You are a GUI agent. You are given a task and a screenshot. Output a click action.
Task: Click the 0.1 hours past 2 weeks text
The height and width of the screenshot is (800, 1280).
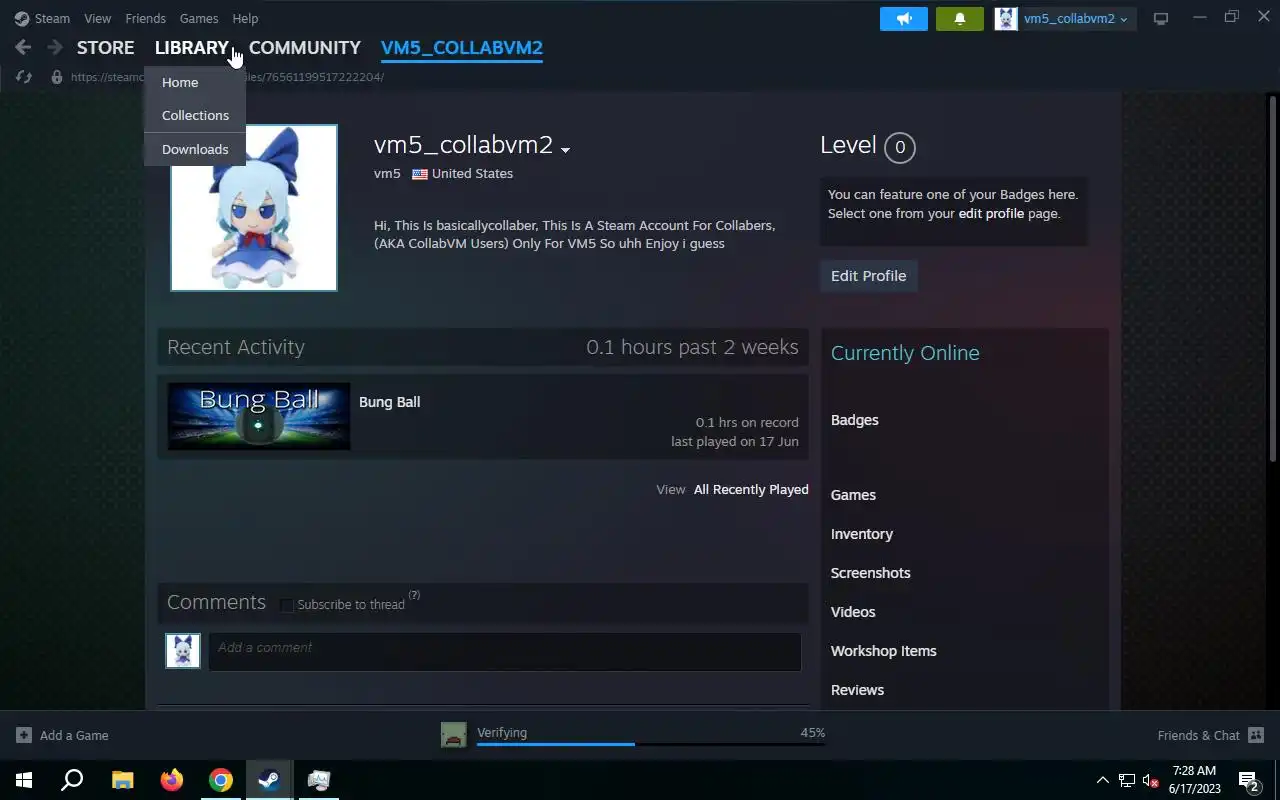click(x=692, y=347)
